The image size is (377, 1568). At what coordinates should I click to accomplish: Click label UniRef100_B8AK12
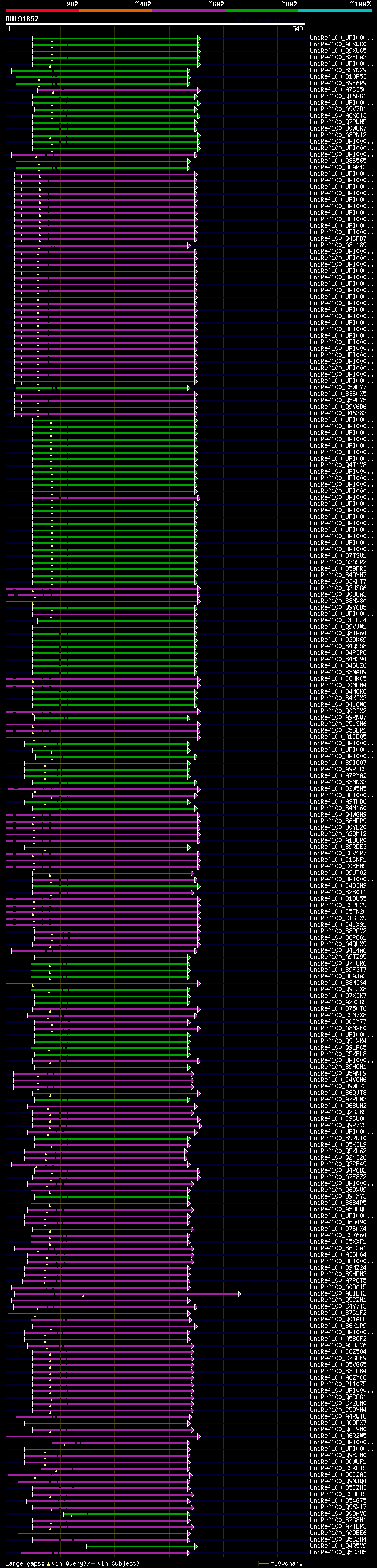pyautogui.click(x=338, y=168)
